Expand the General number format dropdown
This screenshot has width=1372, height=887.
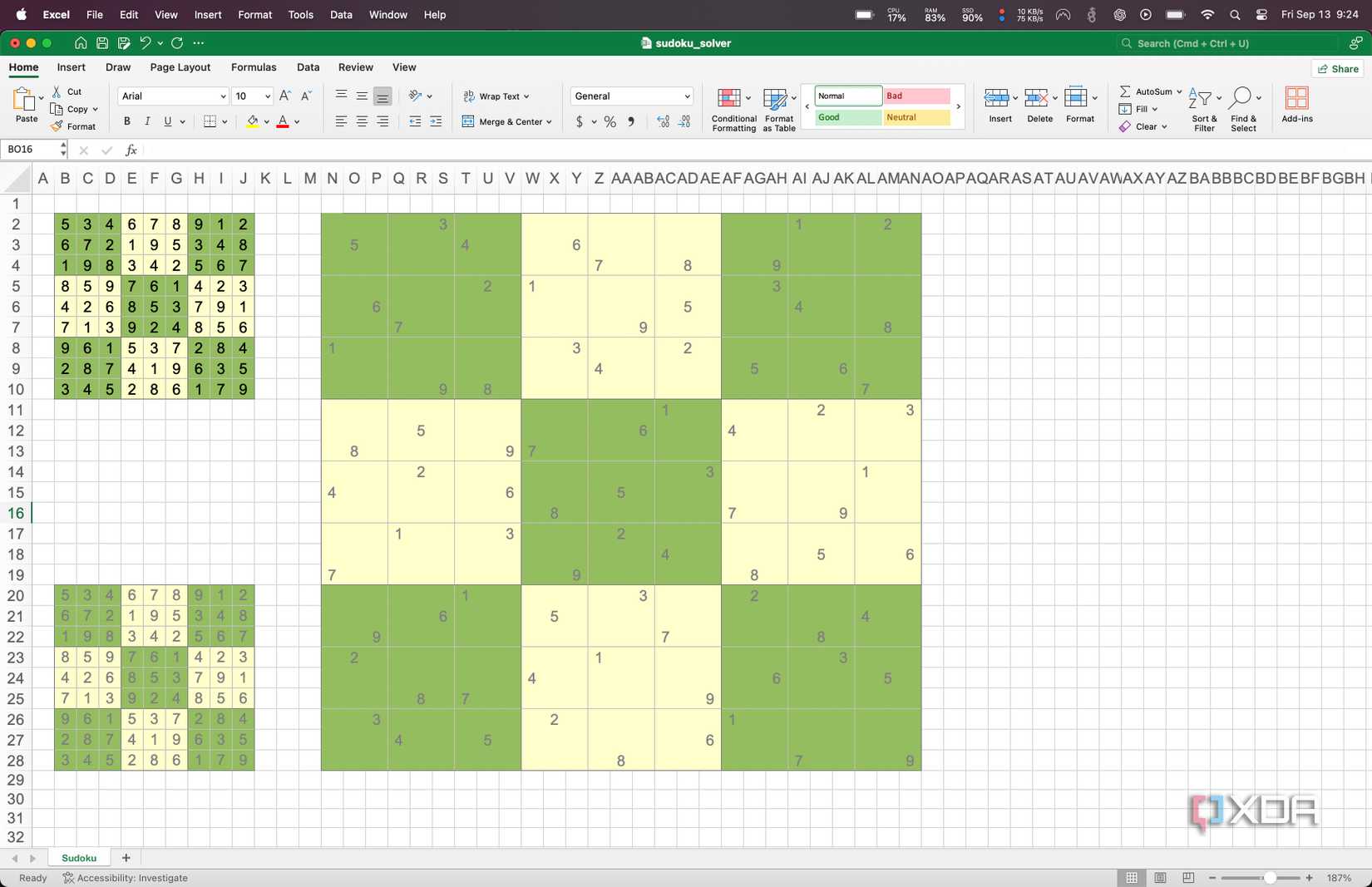tap(687, 96)
